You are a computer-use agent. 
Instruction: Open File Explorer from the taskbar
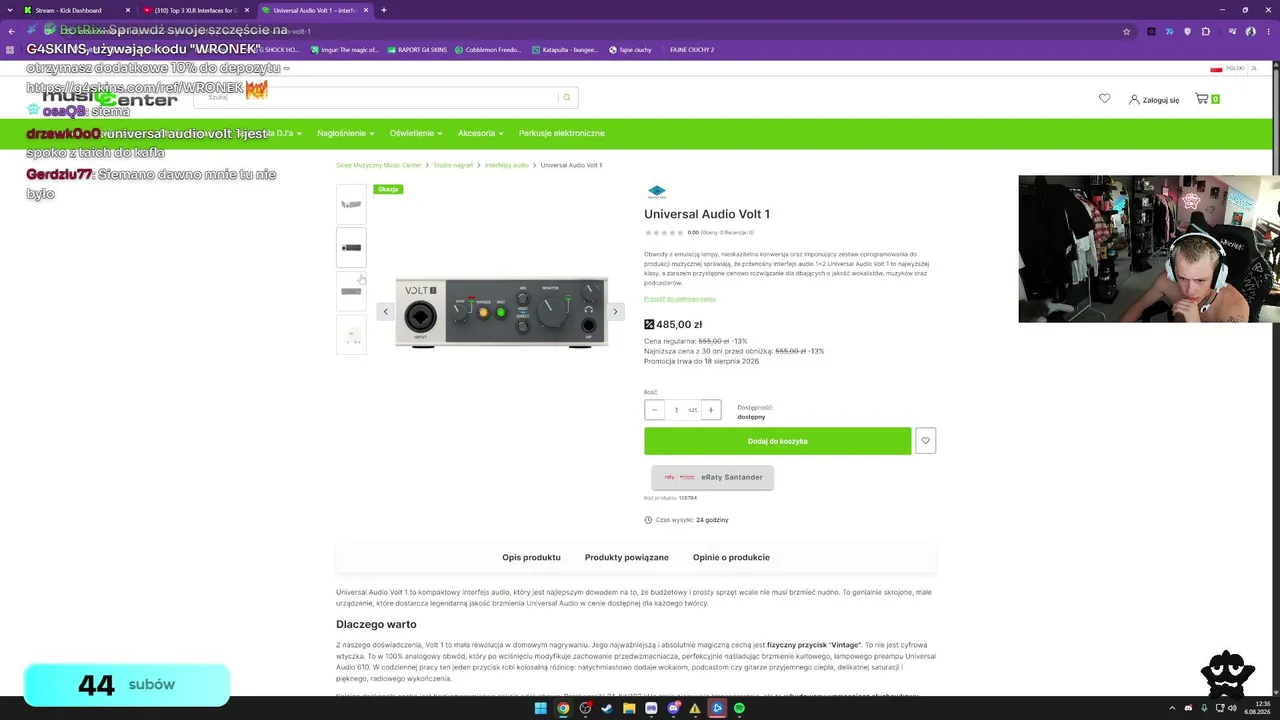click(629, 708)
